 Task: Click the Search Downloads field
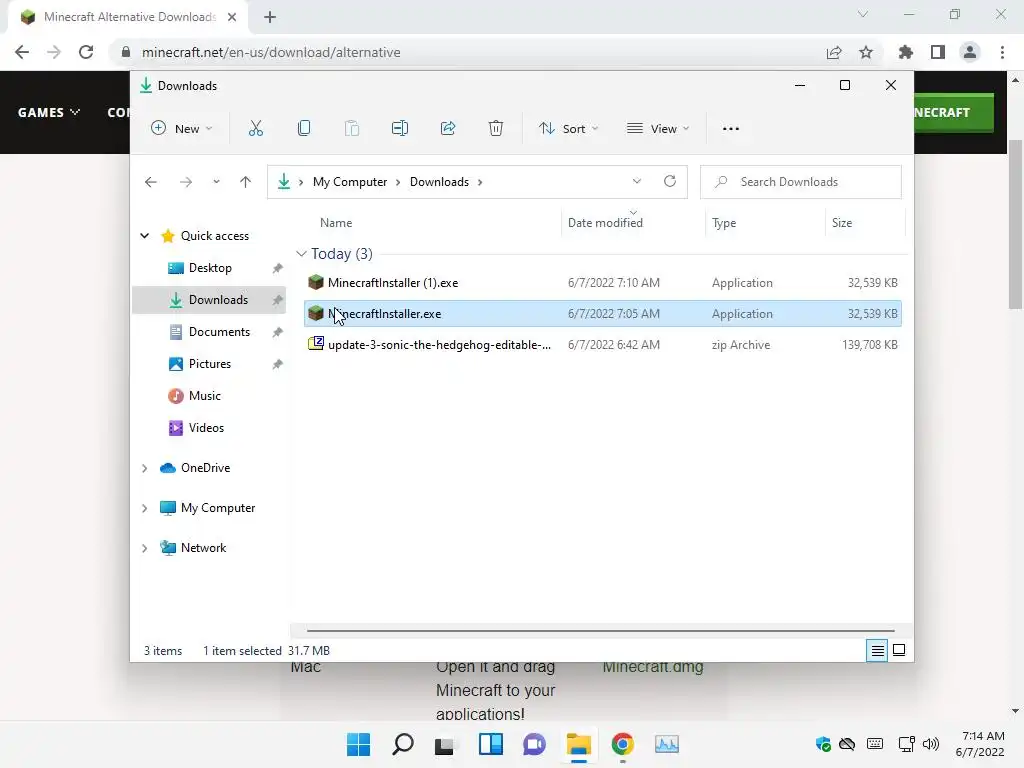[801, 182]
